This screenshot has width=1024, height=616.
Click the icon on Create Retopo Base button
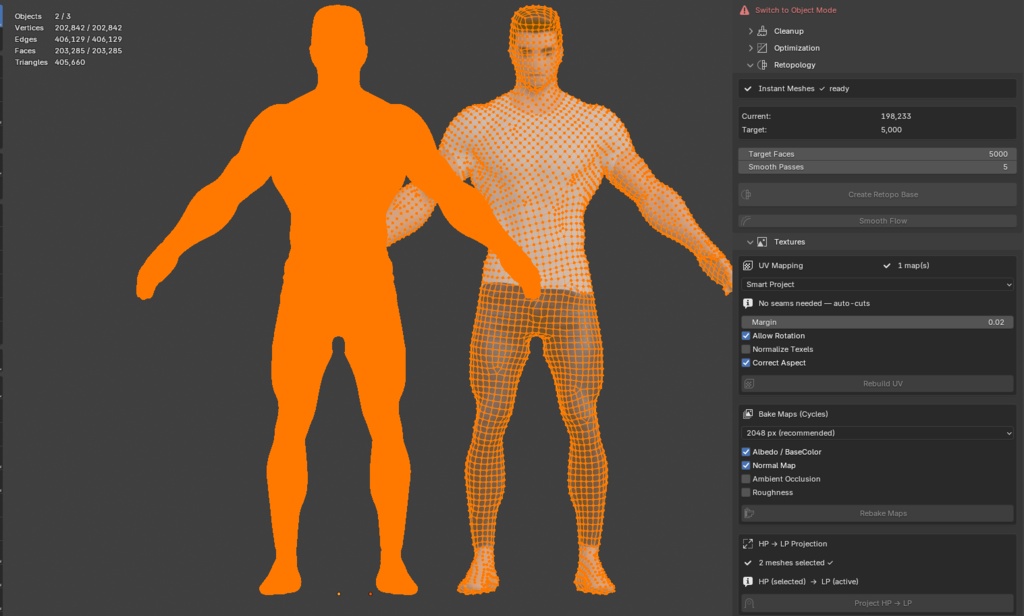pyautogui.click(x=746, y=194)
